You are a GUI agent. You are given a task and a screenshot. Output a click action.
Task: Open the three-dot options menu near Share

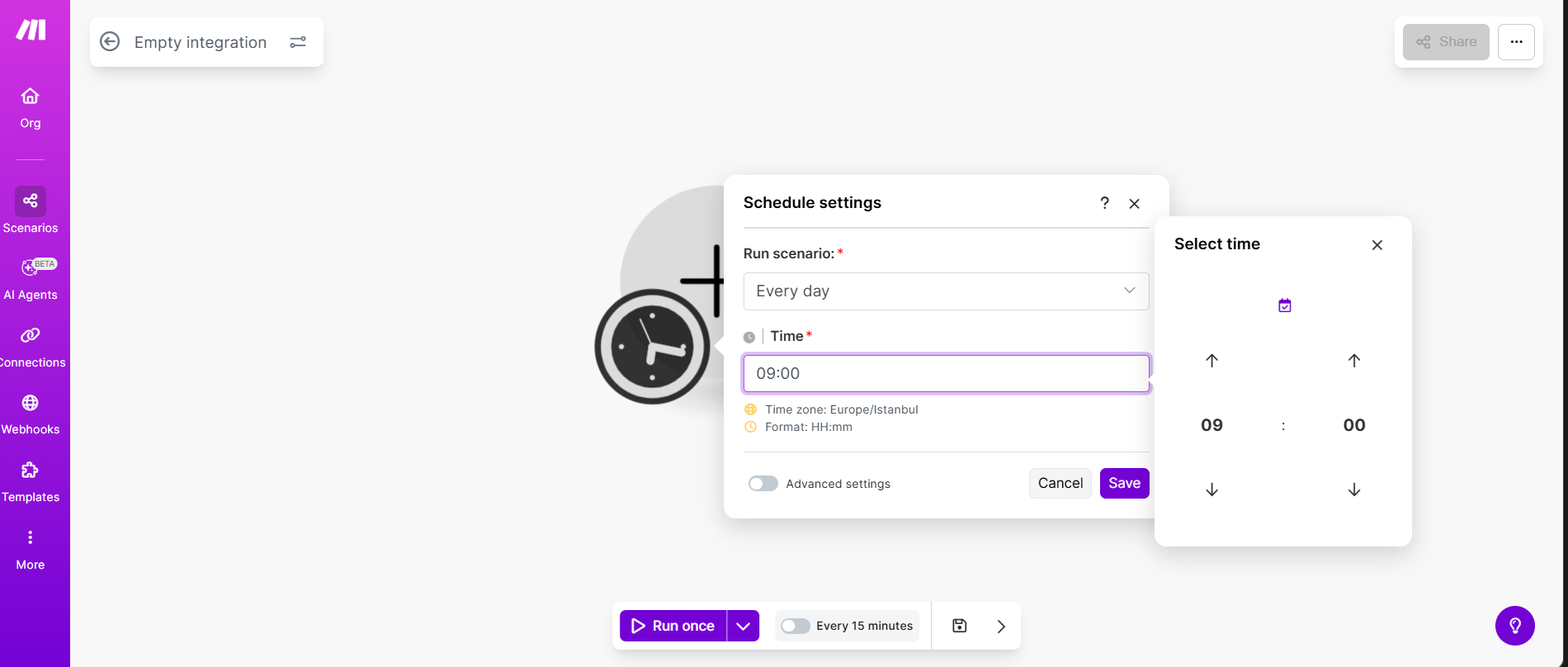pos(1516,42)
